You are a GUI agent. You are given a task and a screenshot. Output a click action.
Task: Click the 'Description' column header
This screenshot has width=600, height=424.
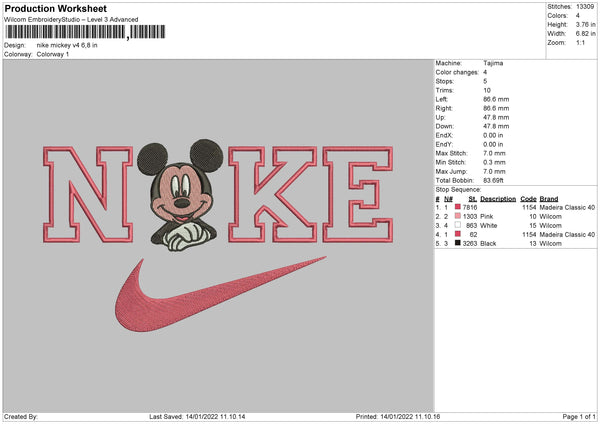tap(498, 199)
